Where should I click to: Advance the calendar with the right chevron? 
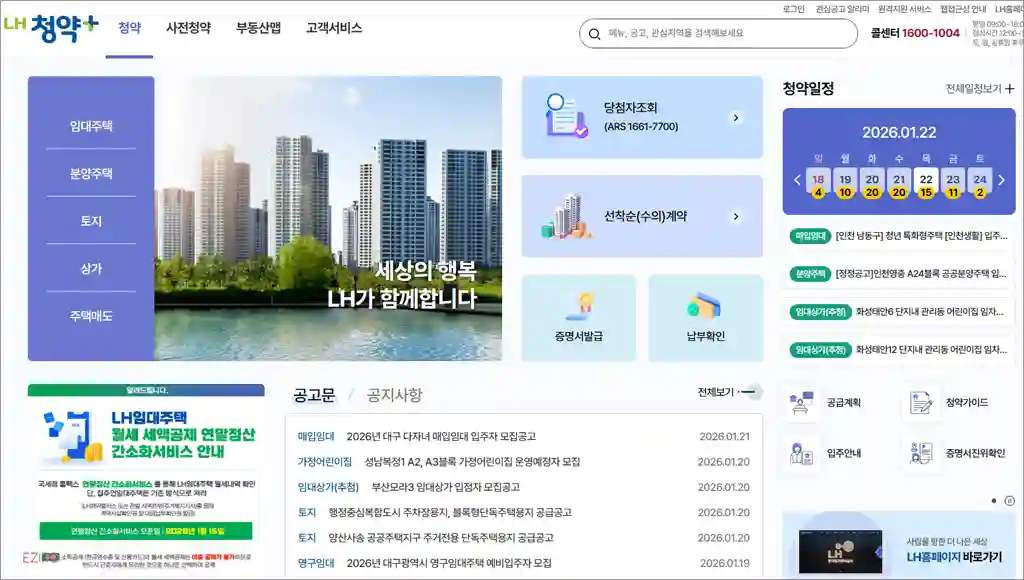click(1002, 181)
